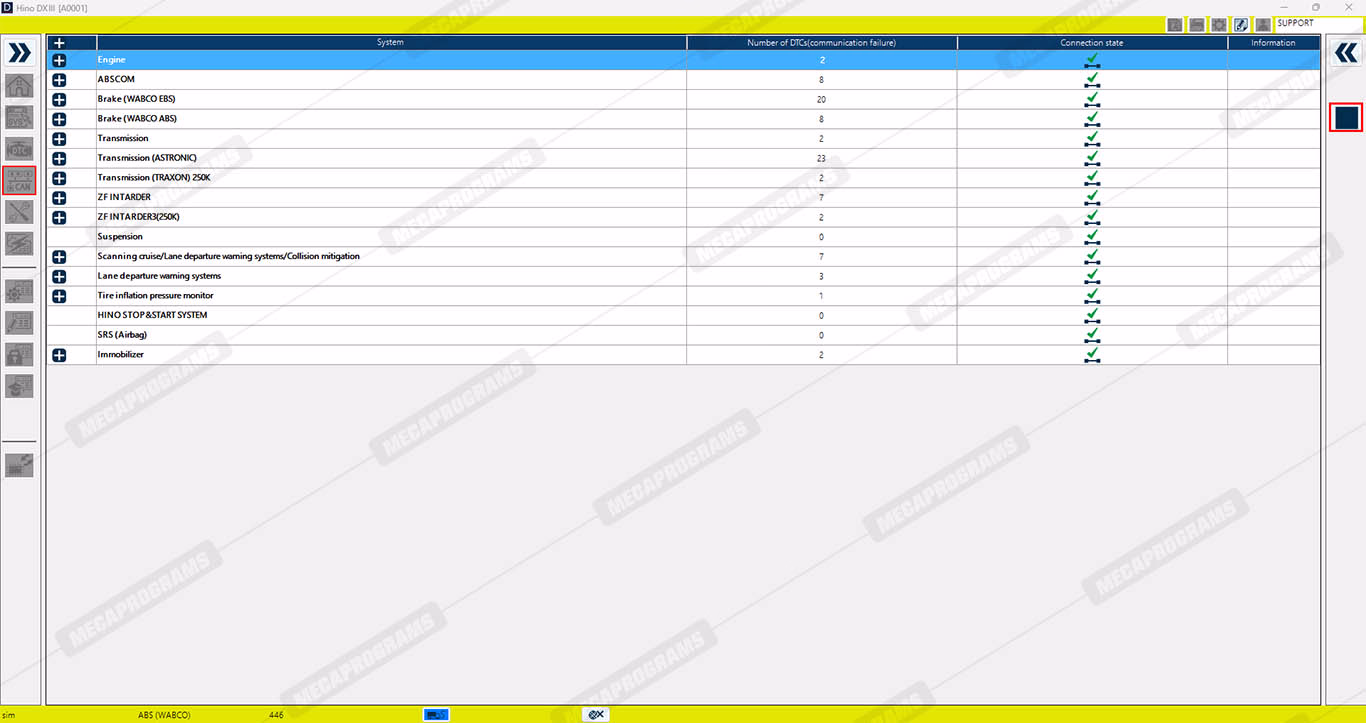Expand the Immobilizer row
Screen dimensions: 1366x723
(x=59, y=355)
